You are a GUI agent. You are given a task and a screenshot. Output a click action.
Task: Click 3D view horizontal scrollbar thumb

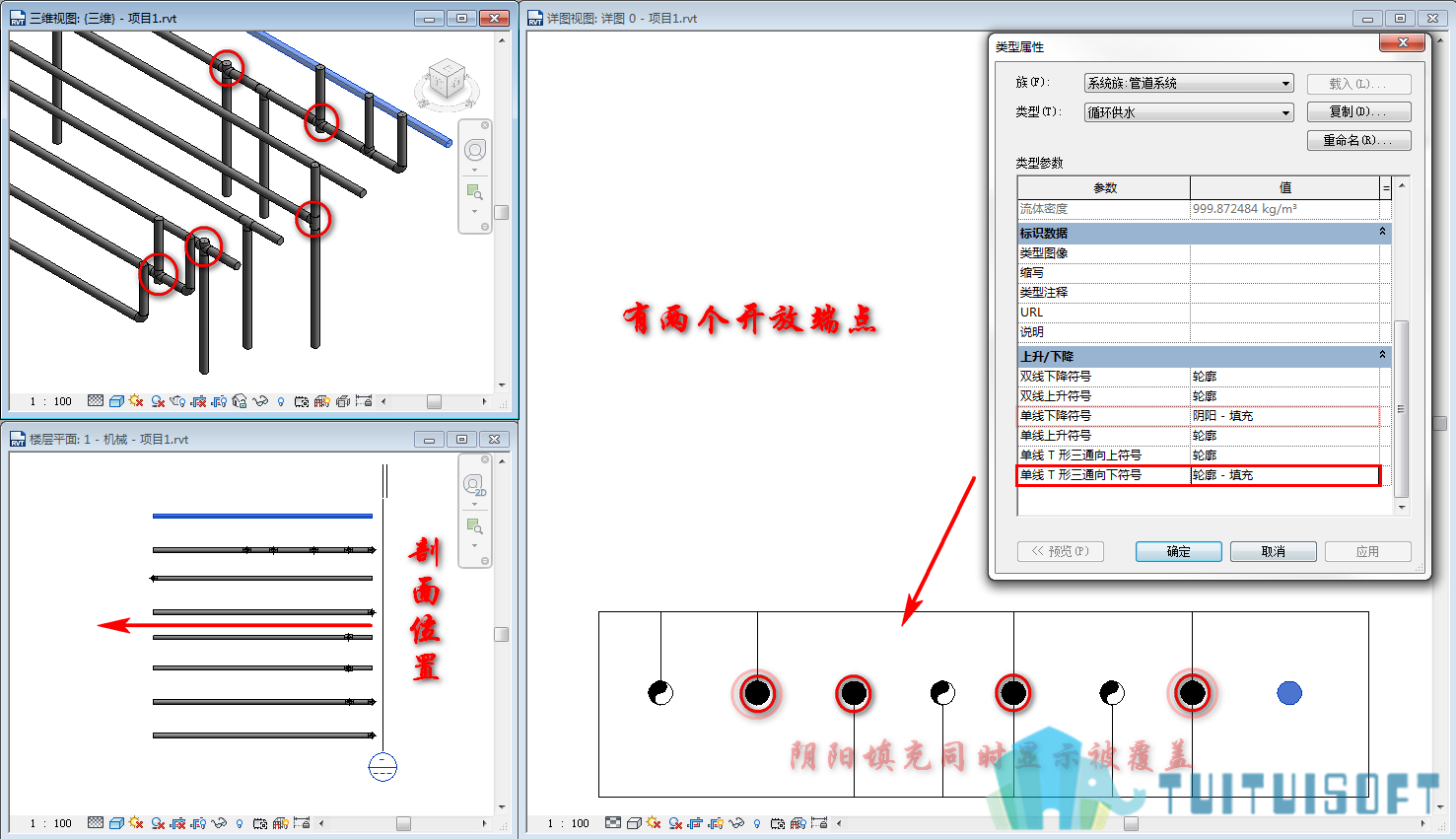pyautogui.click(x=434, y=401)
